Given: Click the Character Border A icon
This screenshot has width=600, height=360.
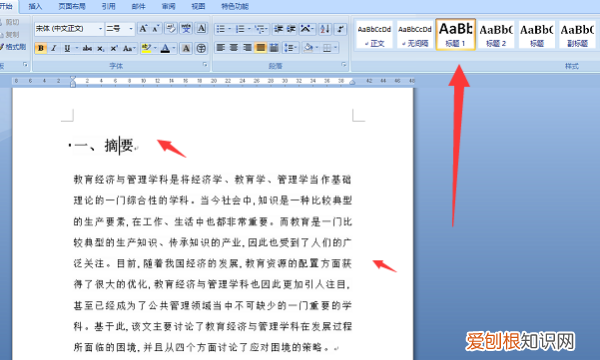Looking at the screenshot, I should pyautogui.click(x=201, y=29).
